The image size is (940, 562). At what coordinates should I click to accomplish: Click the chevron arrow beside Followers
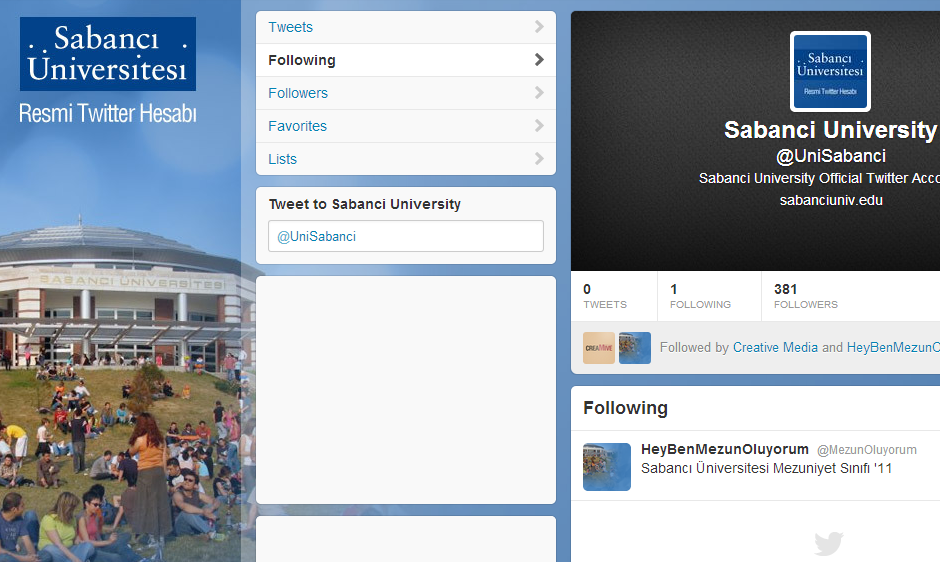point(539,92)
